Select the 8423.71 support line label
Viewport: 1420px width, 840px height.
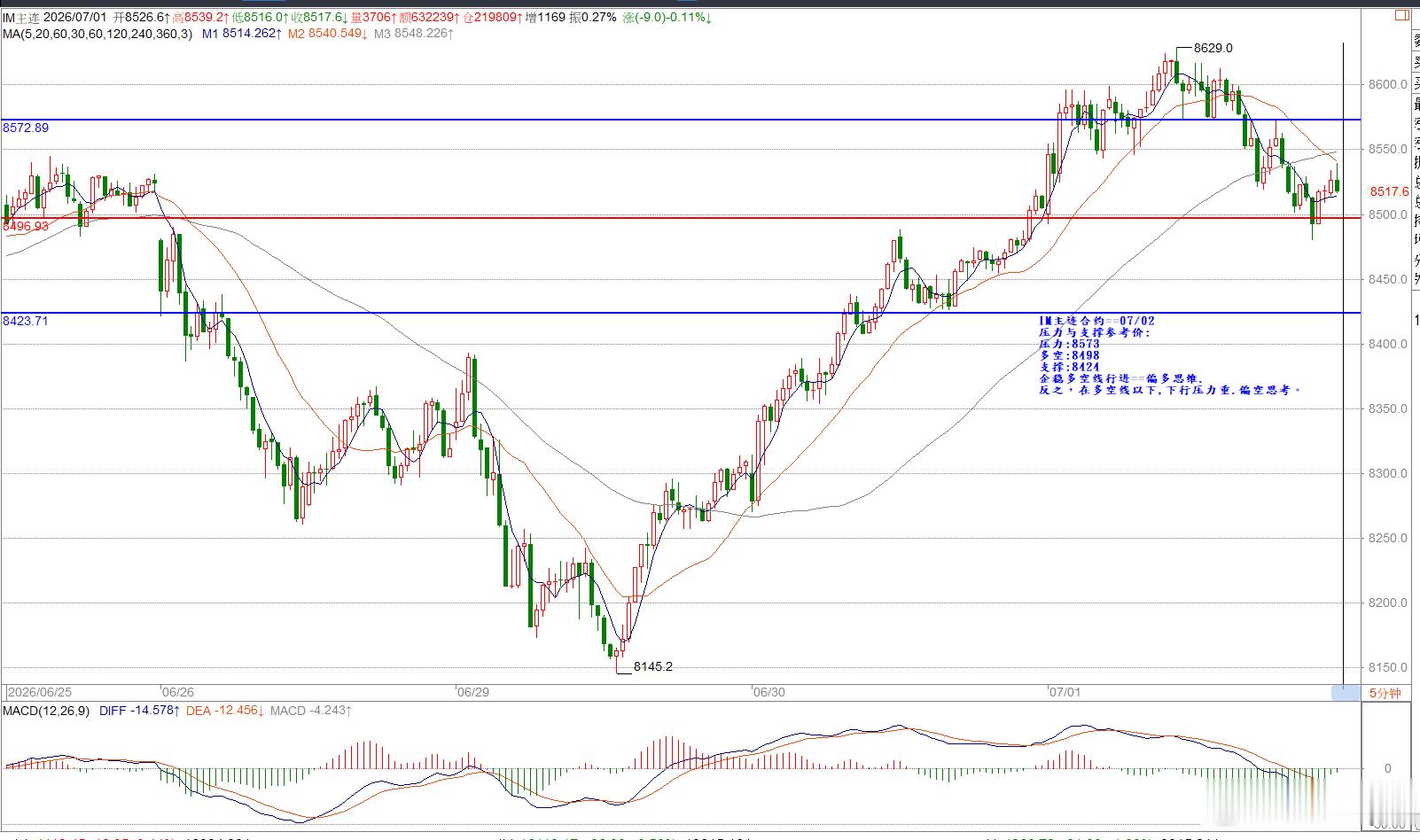click(26, 321)
